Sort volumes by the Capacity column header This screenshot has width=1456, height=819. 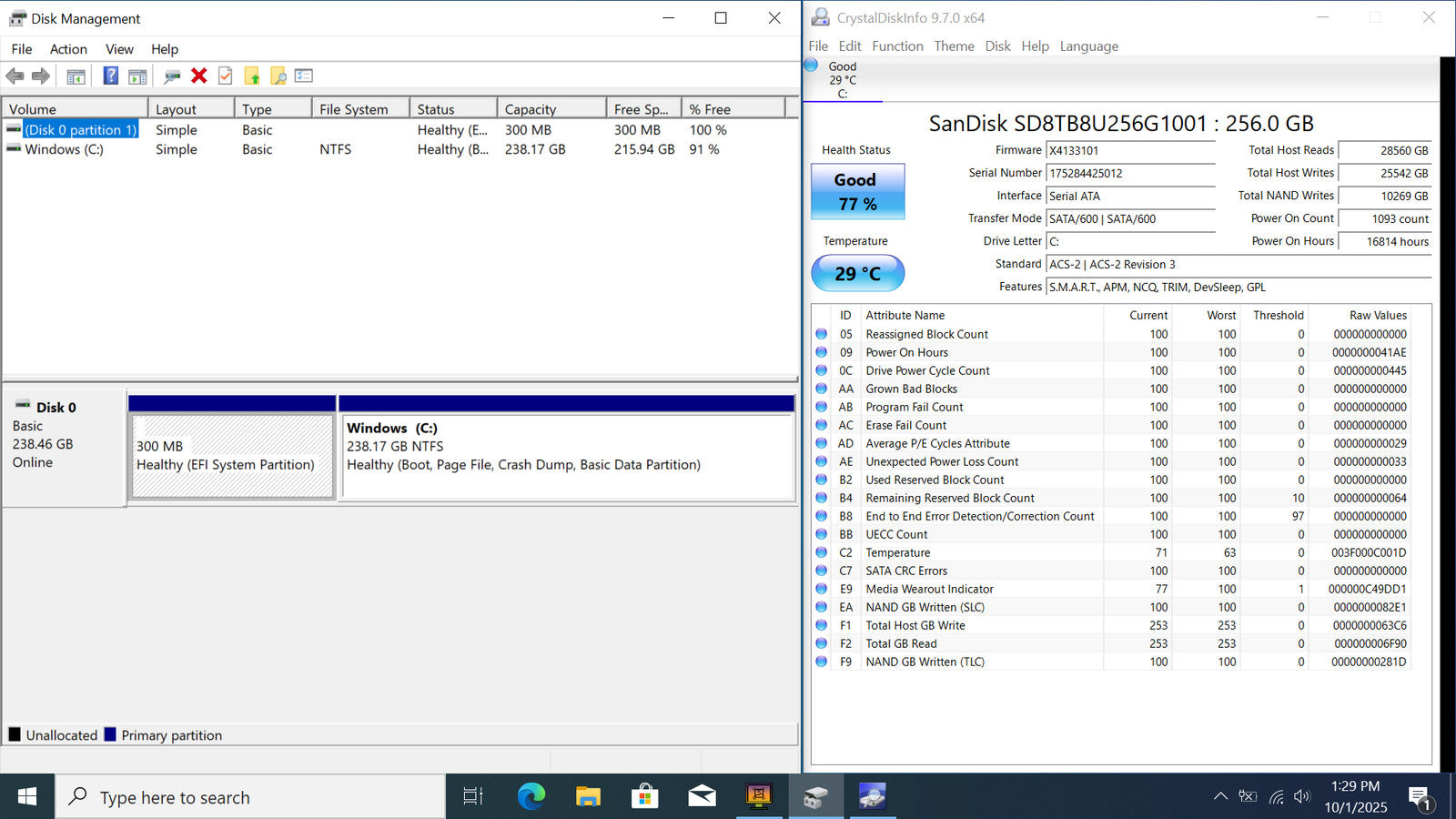point(550,109)
